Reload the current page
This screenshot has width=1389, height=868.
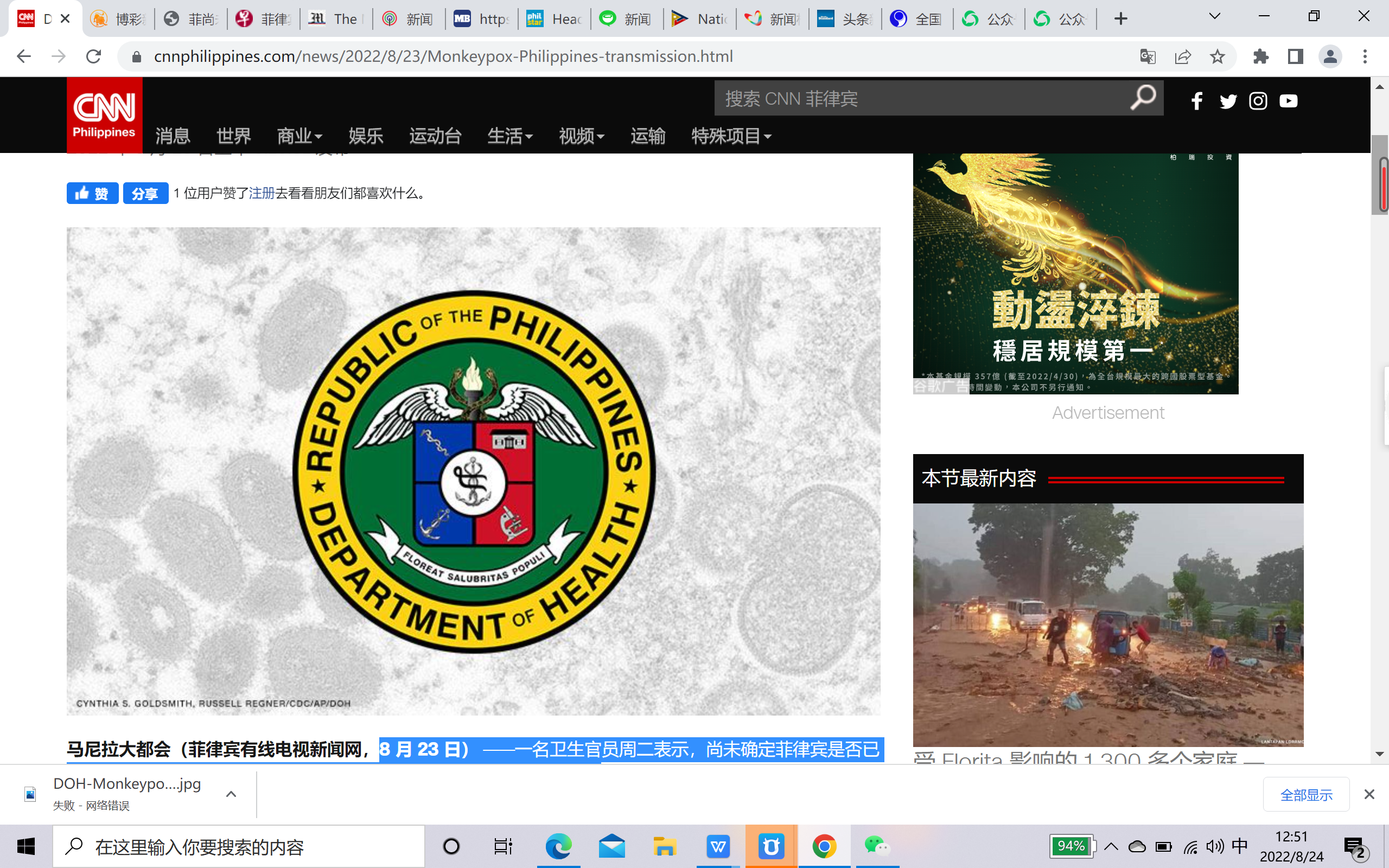point(93,56)
